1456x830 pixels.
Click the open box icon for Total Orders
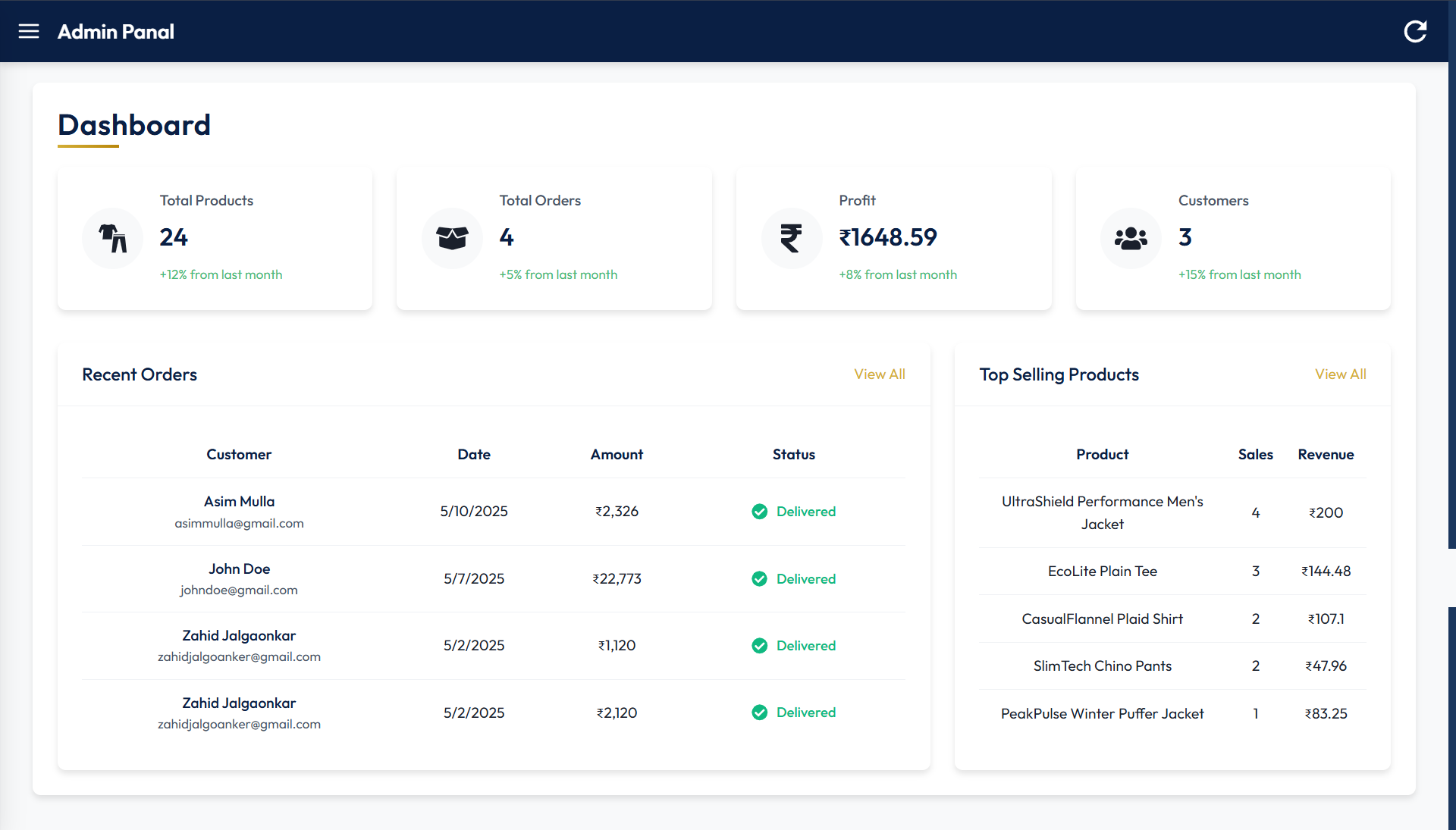click(x=452, y=238)
